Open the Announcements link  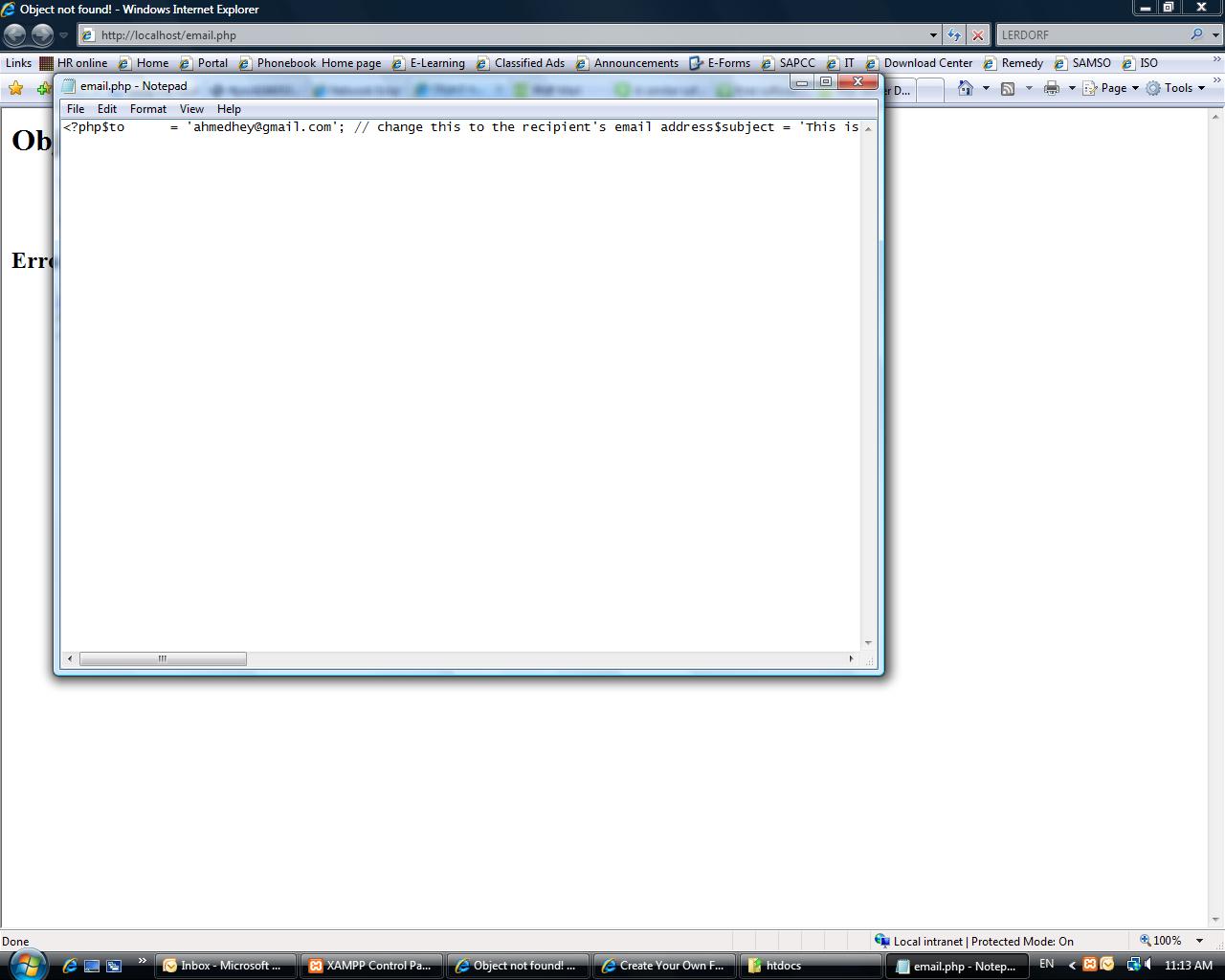coord(627,63)
